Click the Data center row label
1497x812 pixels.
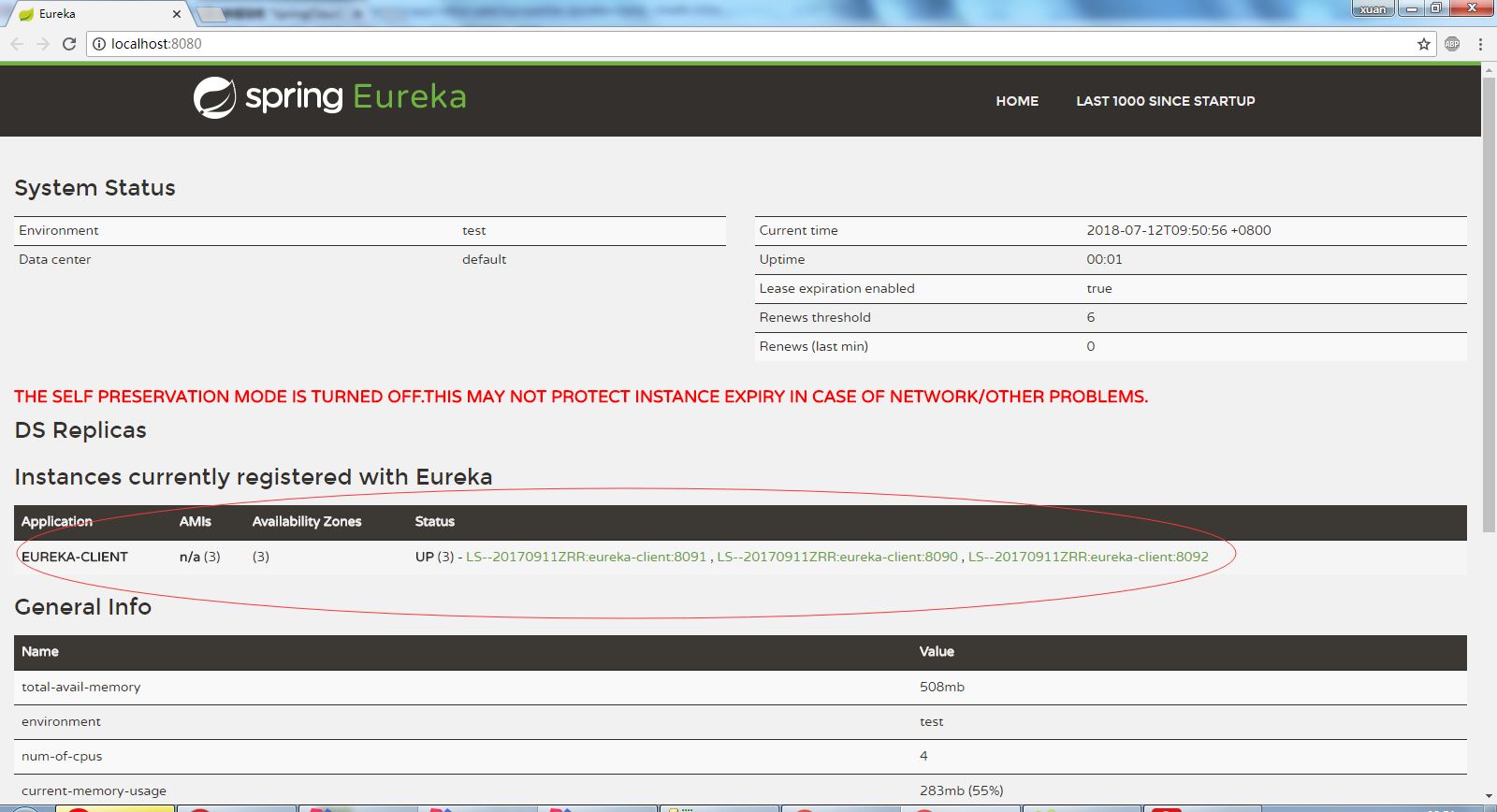coord(54,259)
